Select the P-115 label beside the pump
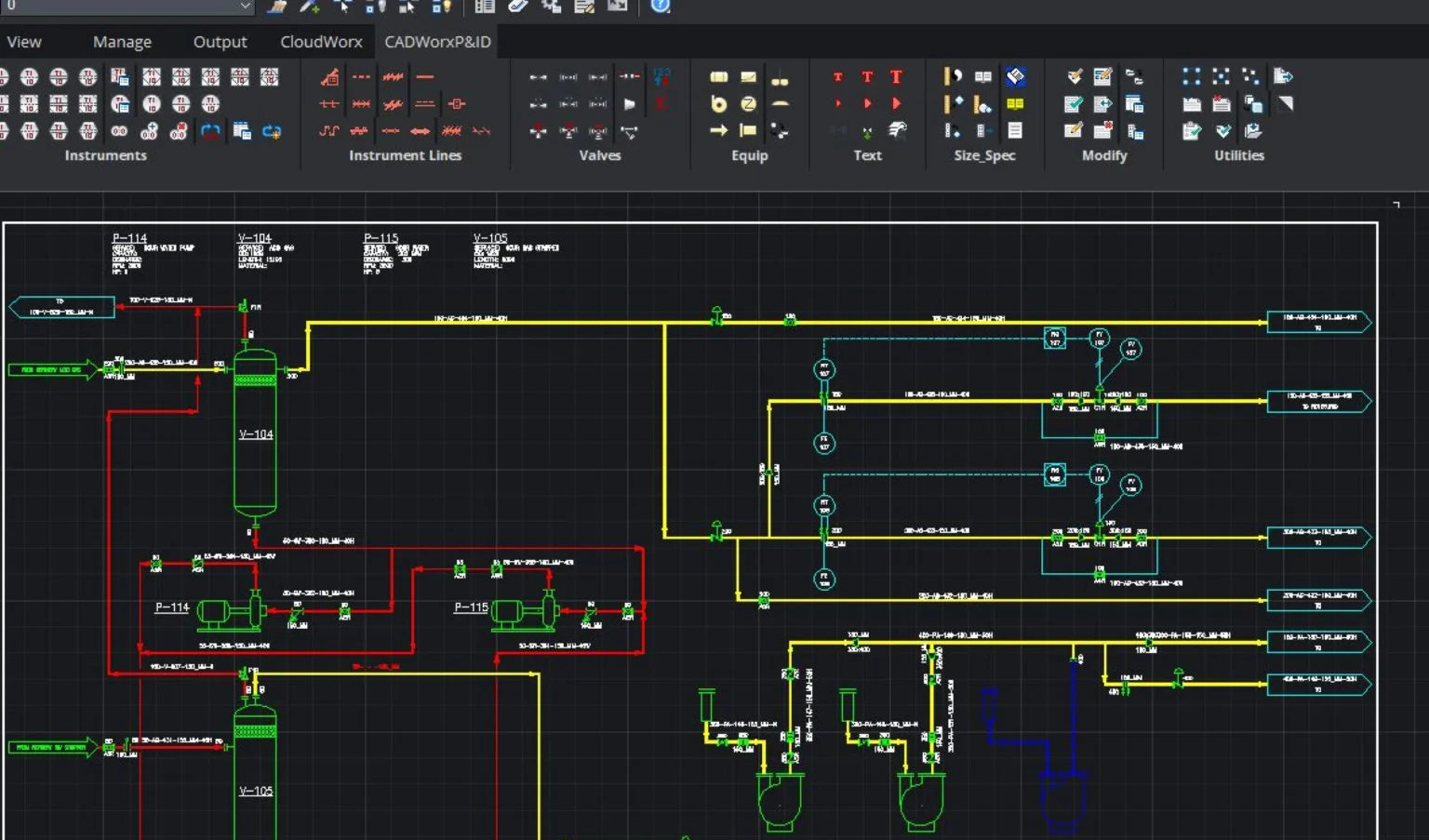Screen dimensions: 1429x840 click(471, 607)
